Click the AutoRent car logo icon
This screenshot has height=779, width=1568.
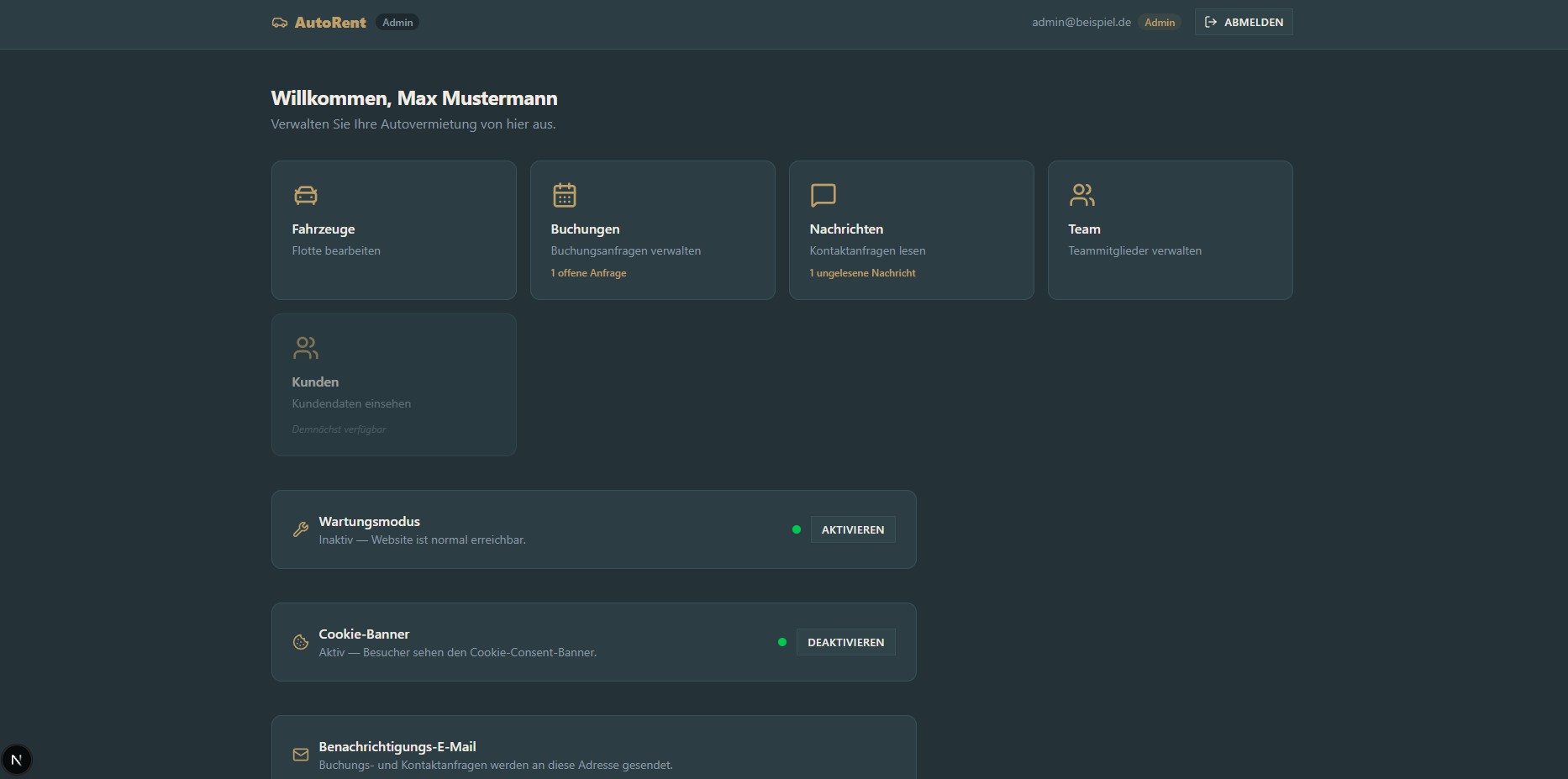(x=279, y=23)
